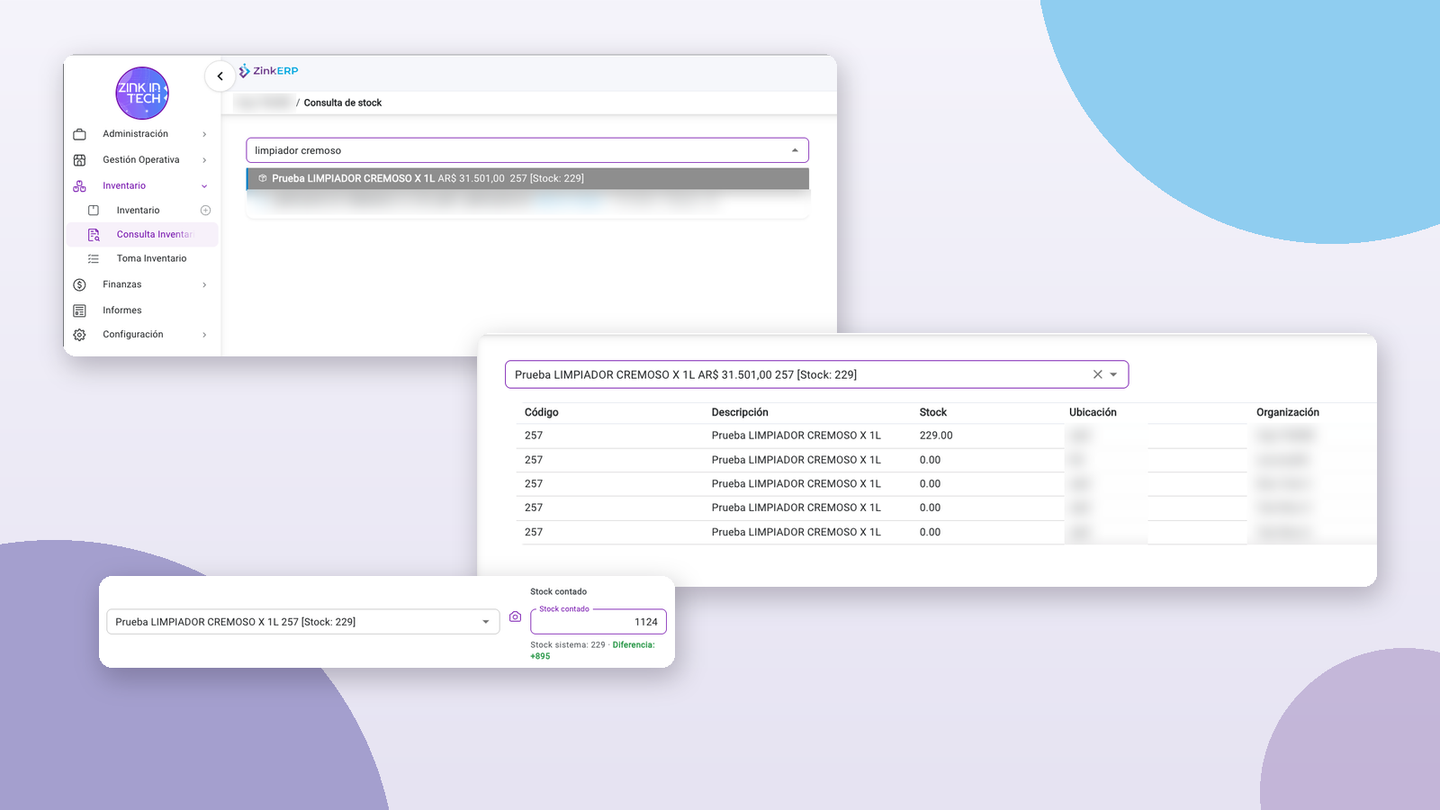Expand the Finanzas menu chevron
This screenshot has width=1440, height=810.
point(204,285)
